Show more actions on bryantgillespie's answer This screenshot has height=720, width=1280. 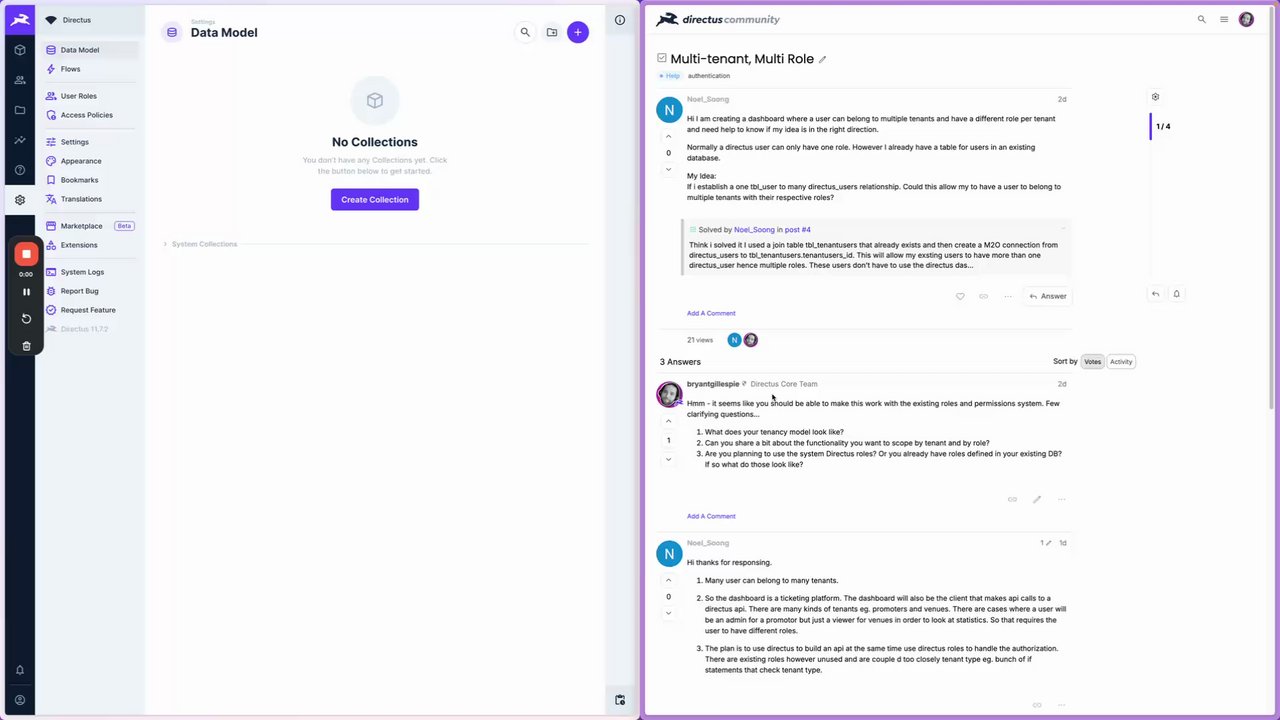coord(1061,499)
